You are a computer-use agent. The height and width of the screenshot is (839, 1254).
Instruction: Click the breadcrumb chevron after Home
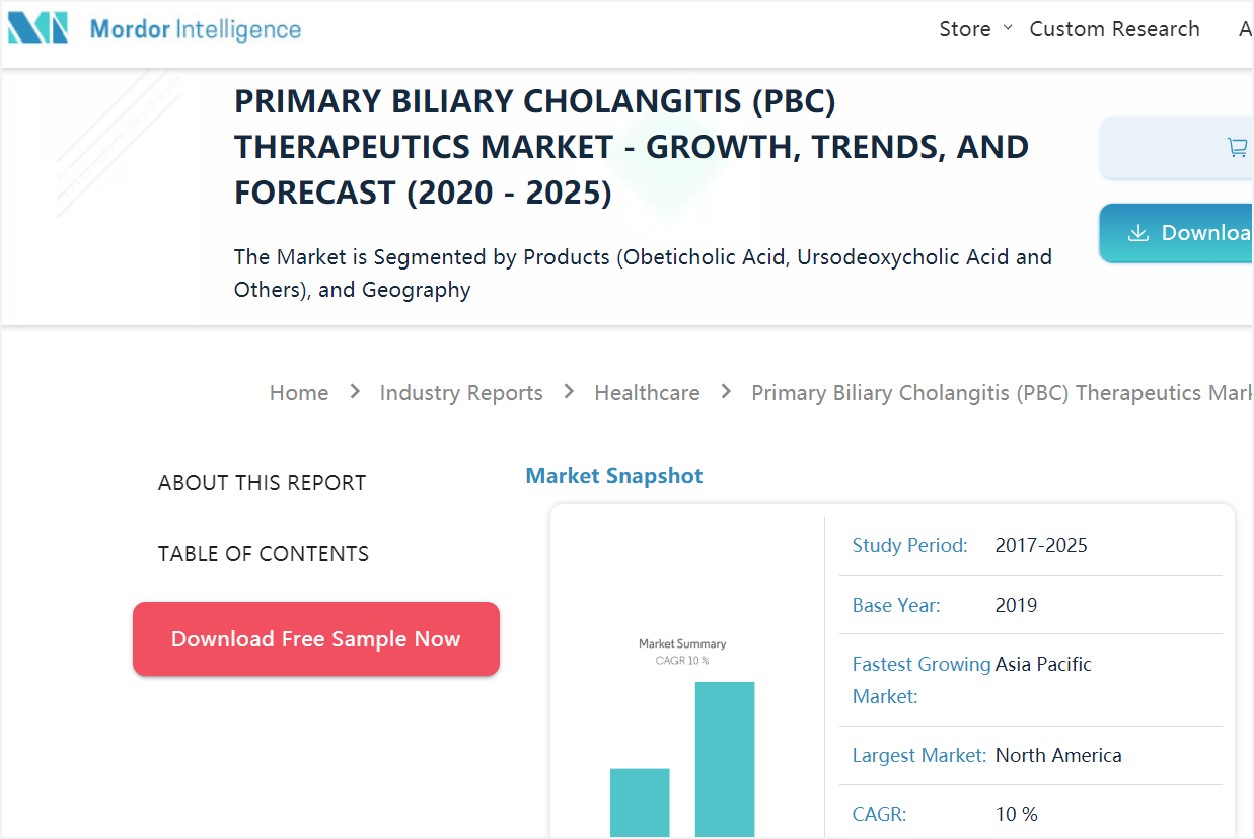355,392
